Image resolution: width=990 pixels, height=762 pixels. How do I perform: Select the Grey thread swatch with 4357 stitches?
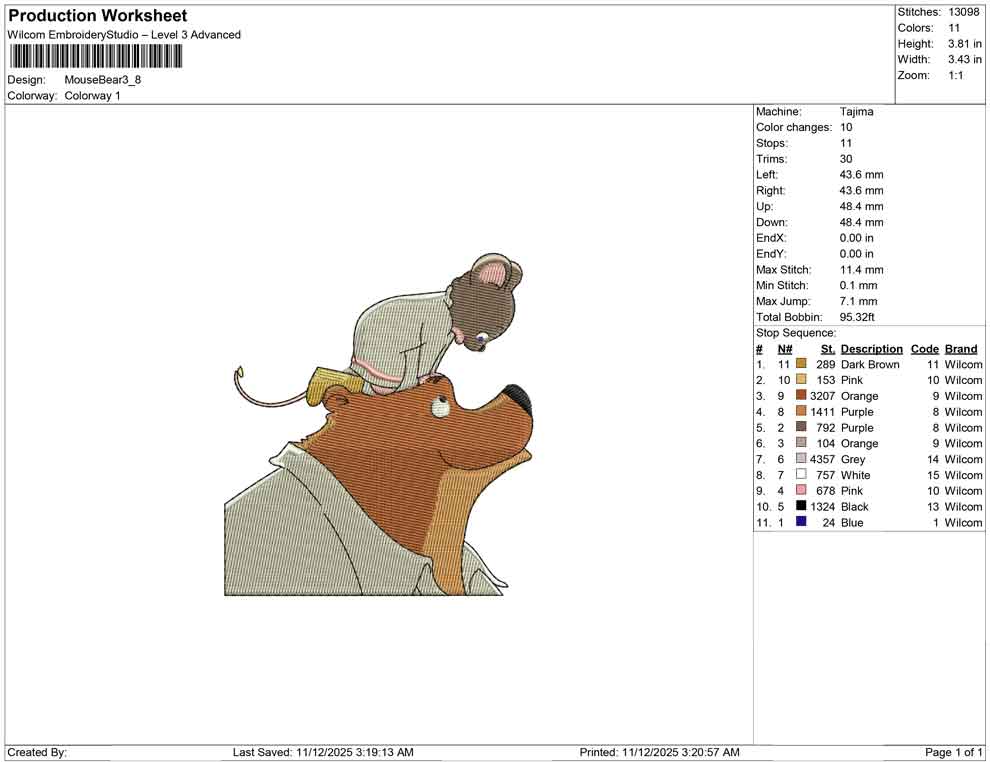click(x=801, y=459)
